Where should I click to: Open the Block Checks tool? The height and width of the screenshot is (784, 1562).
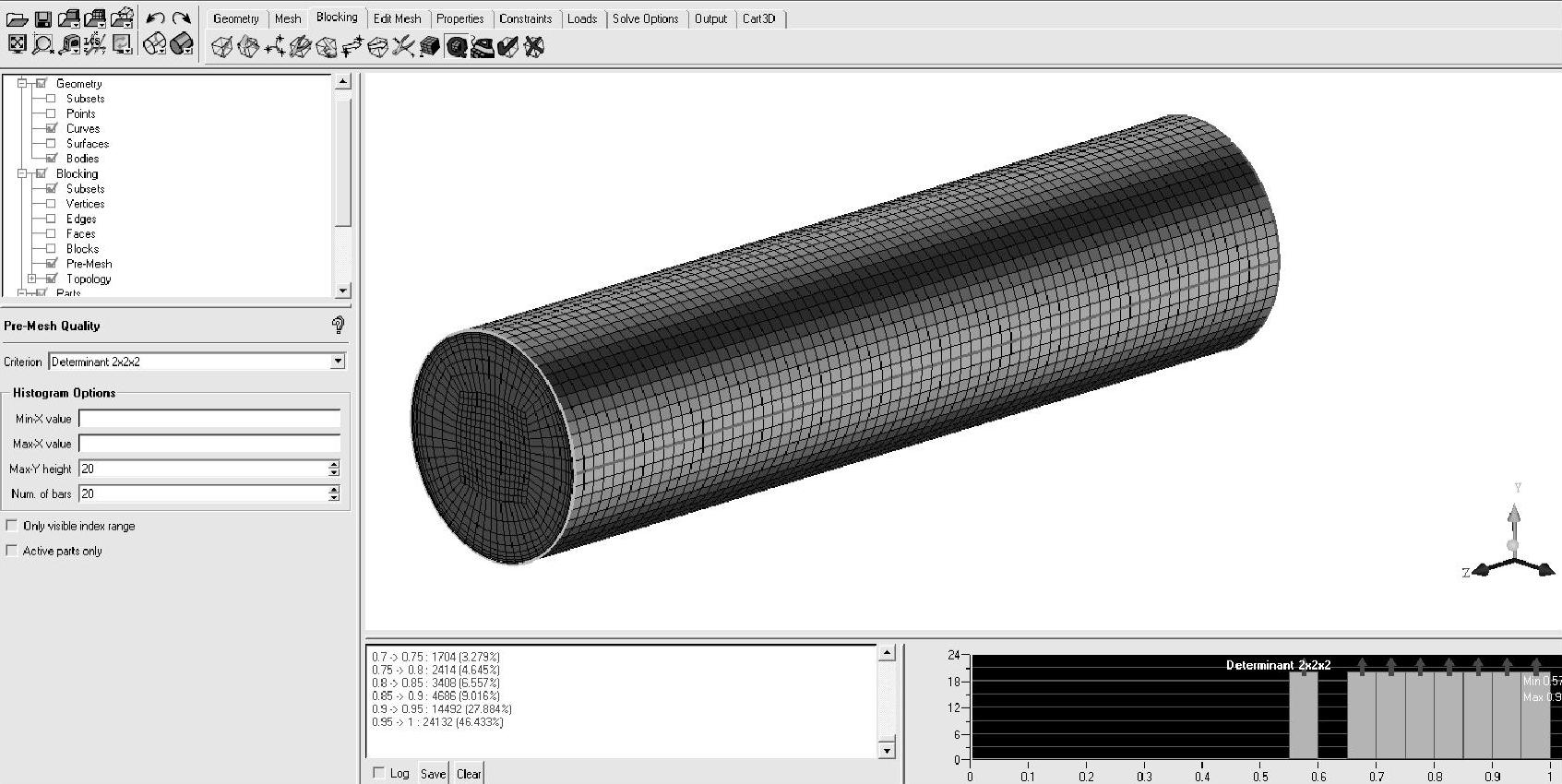tap(507, 46)
